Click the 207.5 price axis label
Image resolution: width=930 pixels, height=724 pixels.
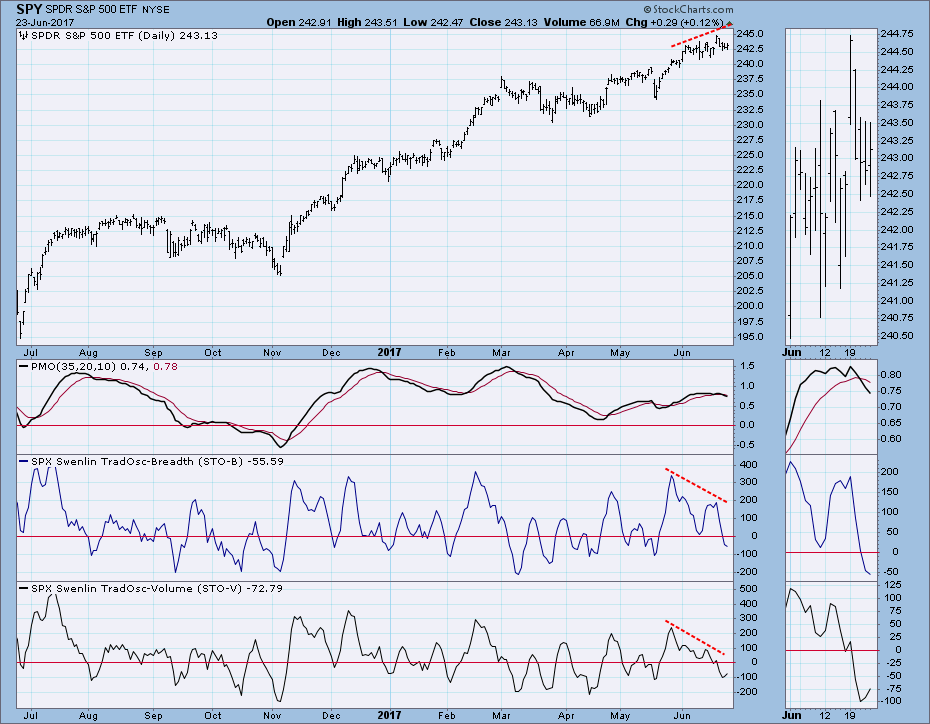750,261
